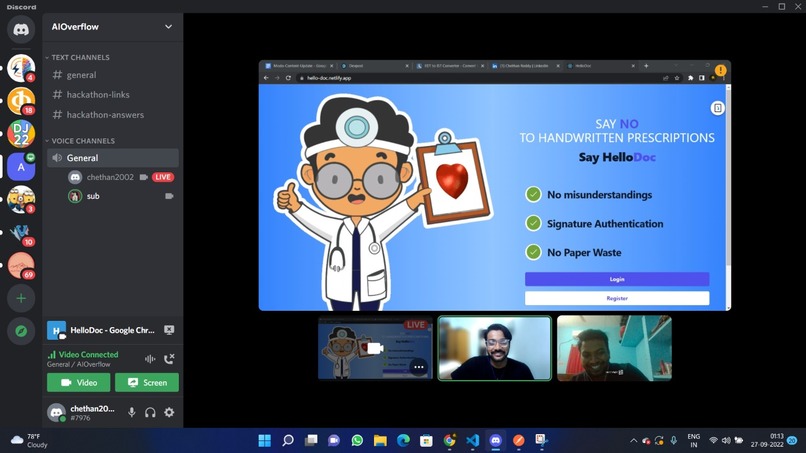Deafen using the headphones icon
The image size is (806, 453).
pyautogui.click(x=150, y=412)
